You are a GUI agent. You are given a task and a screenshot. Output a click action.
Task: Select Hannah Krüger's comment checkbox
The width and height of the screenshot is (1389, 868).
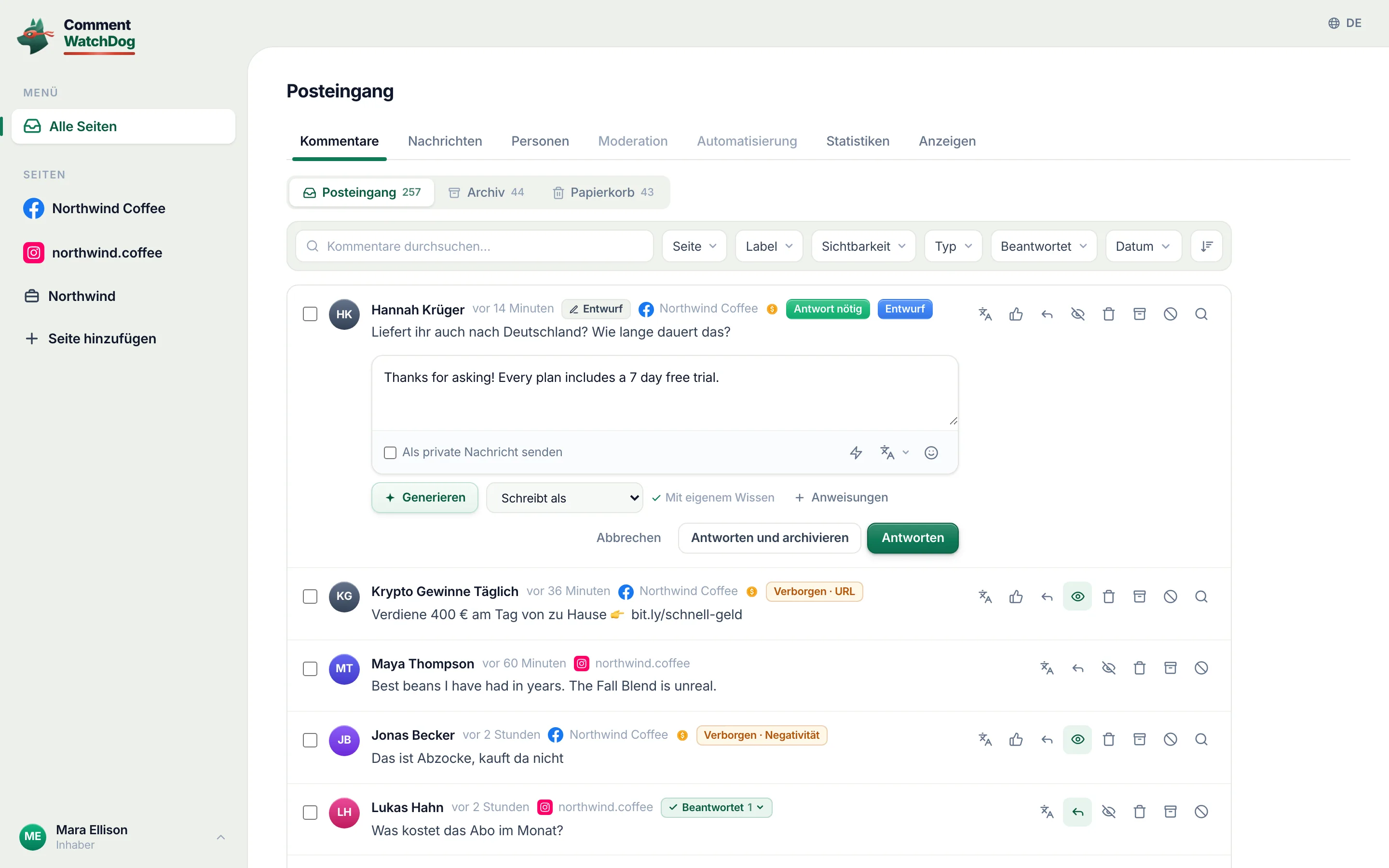[x=310, y=314]
